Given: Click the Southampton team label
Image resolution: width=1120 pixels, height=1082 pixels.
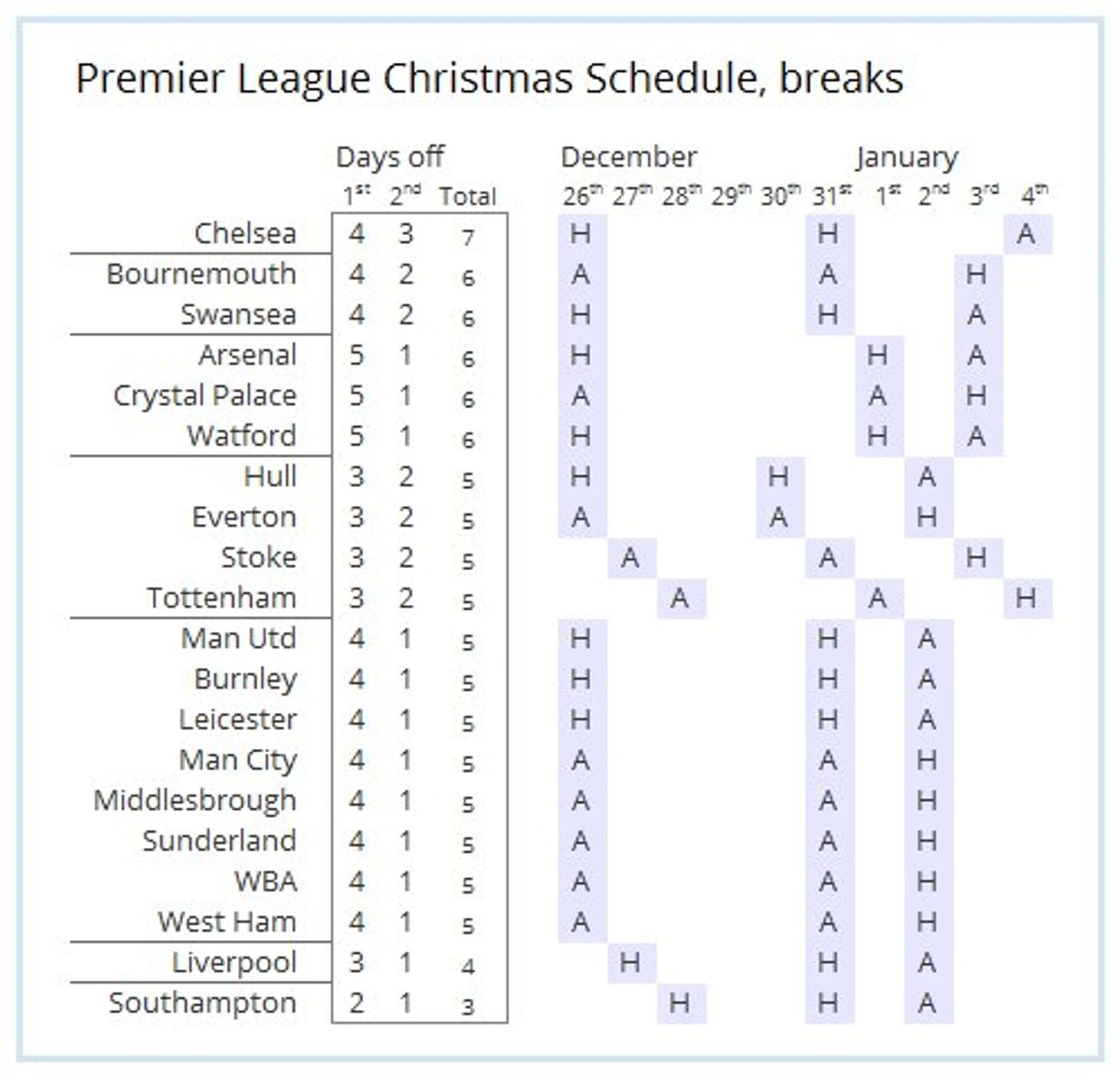Looking at the screenshot, I should tap(203, 1003).
